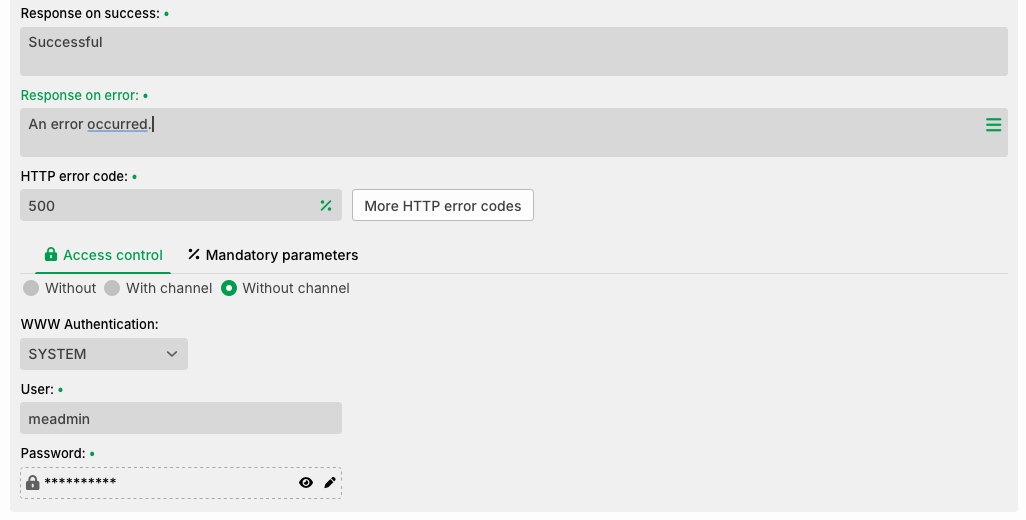The image size is (1026, 520).
Task: Select the Without channel radio option
Action: 228,288
